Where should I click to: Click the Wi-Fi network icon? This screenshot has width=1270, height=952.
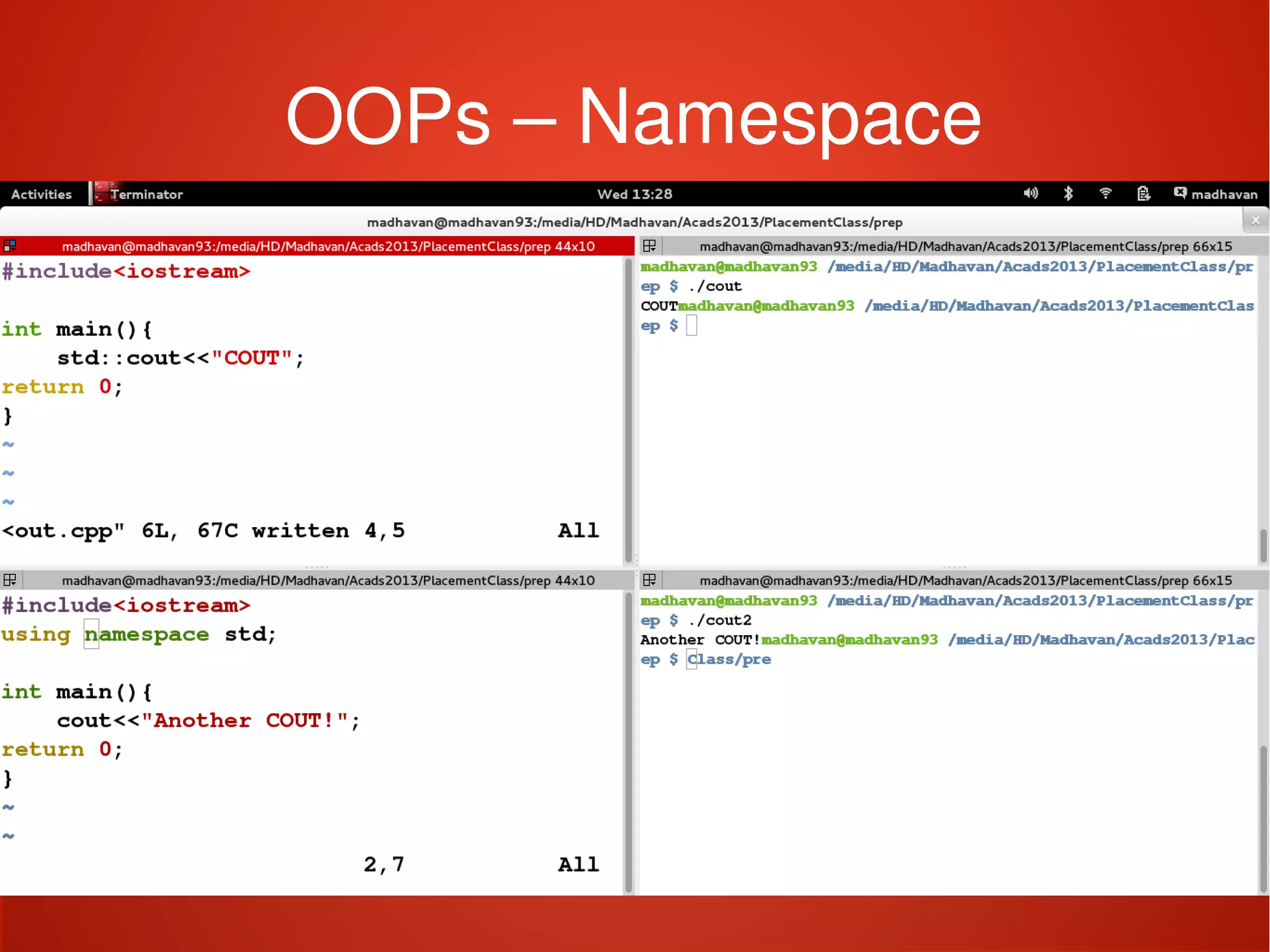click(1105, 194)
